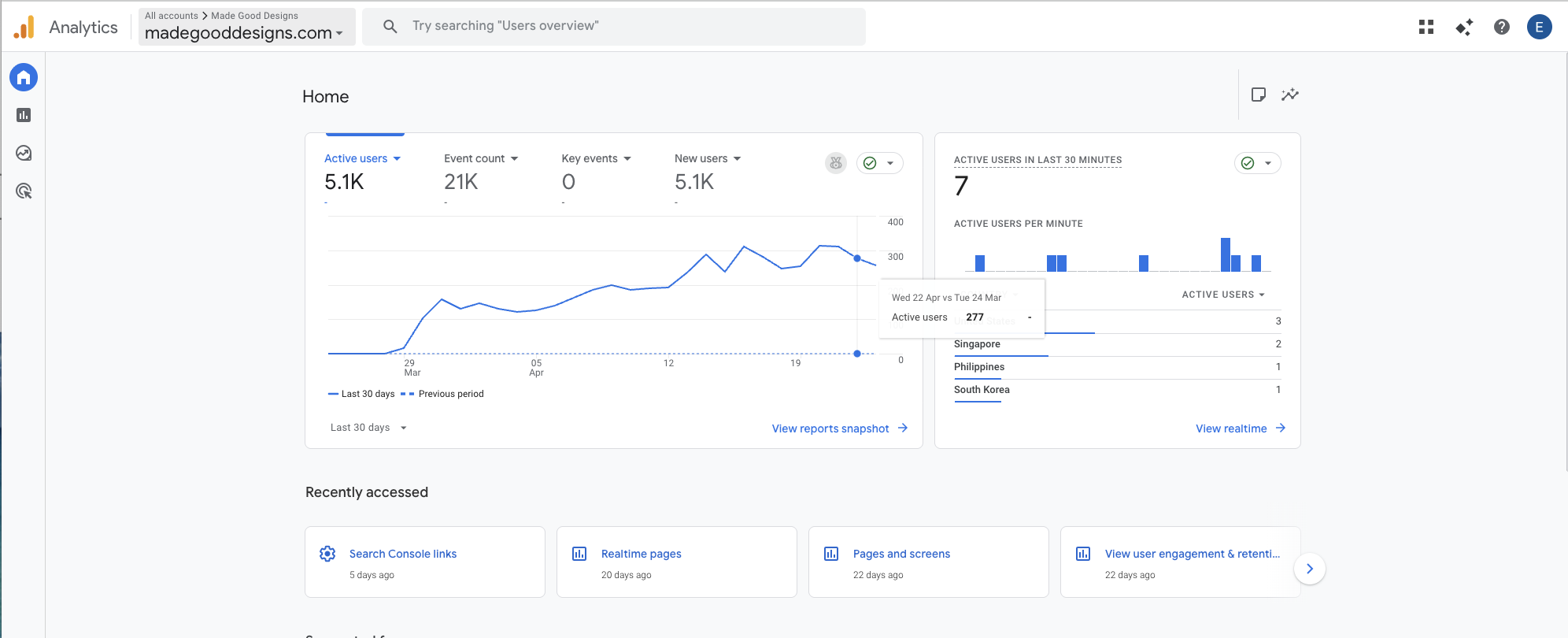Screen dimensions: 1568x638
Task: Expand the New users metric dropdown
Action: [738, 158]
